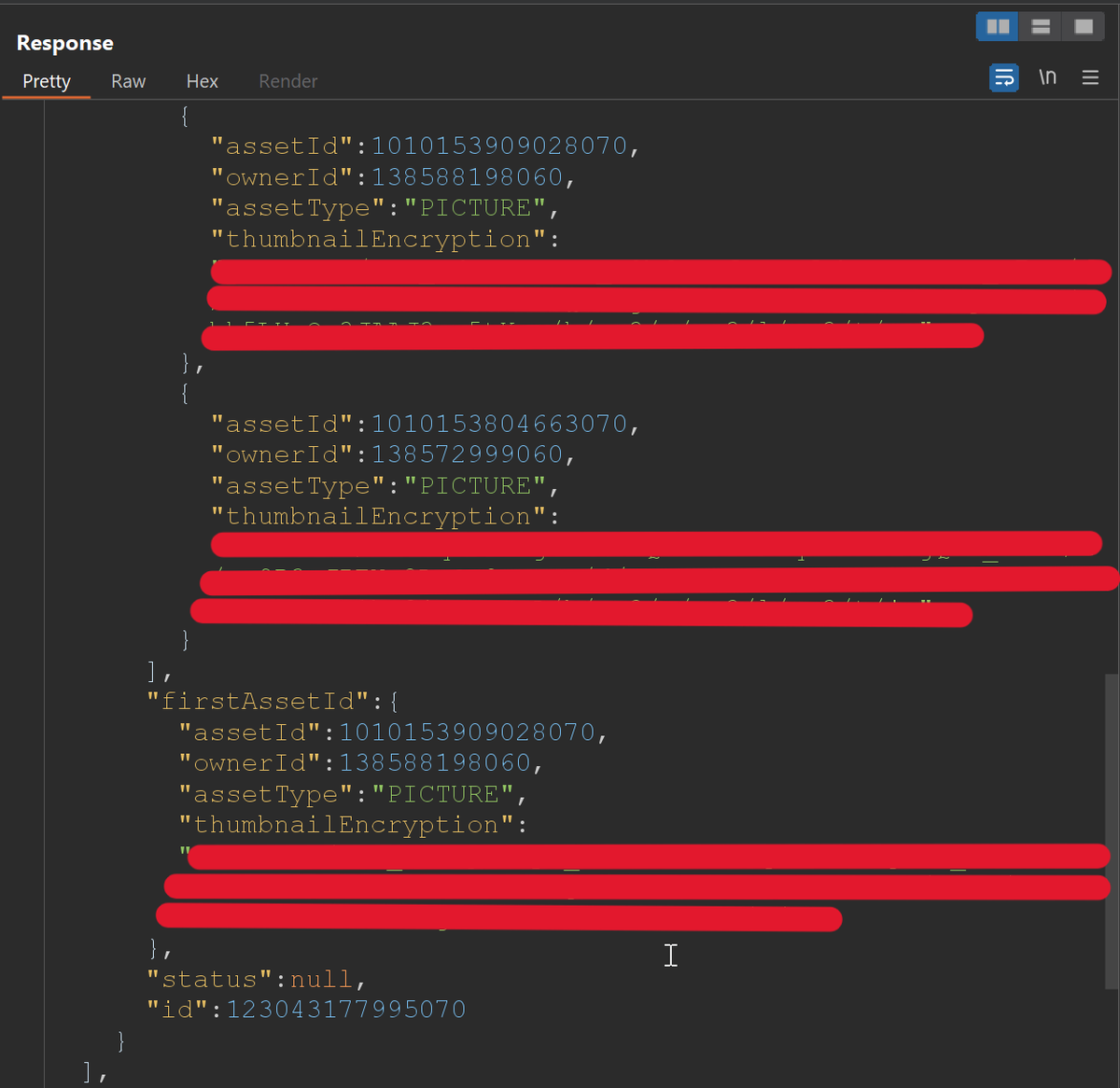Switch to the Raw tab

pos(128,81)
